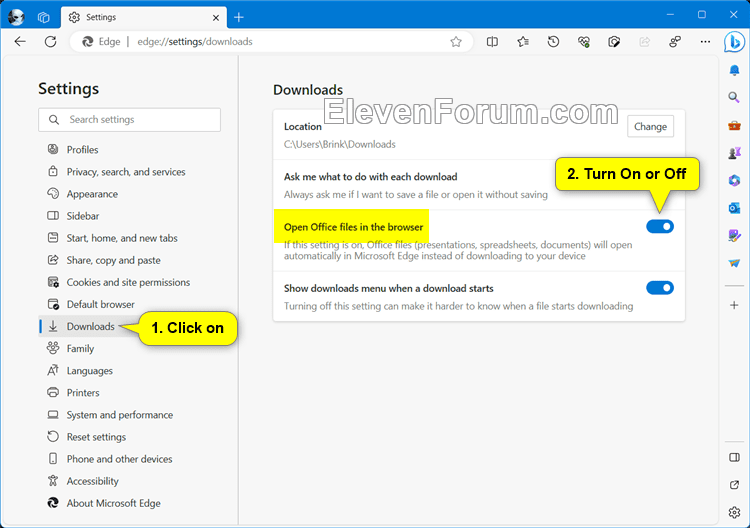Click the Search settings field
The image size is (750, 528).
pyautogui.click(x=129, y=120)
